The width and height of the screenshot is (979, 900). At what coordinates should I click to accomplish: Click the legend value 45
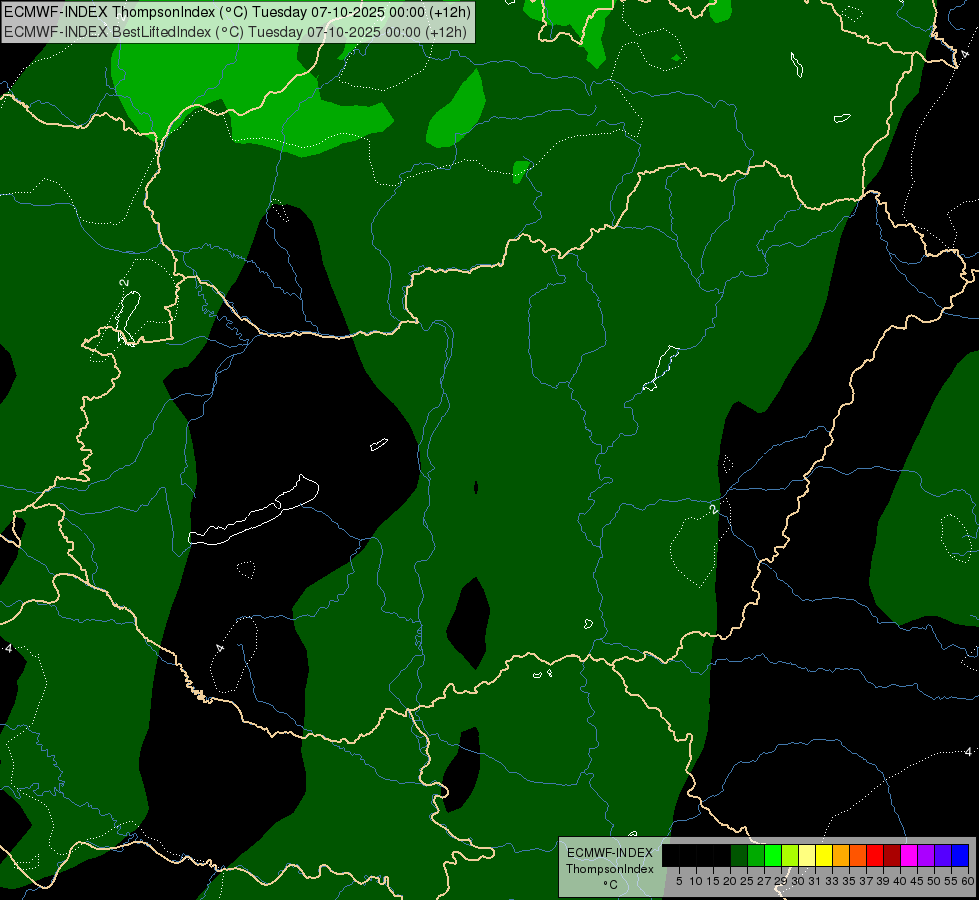[x=917, y=881]
